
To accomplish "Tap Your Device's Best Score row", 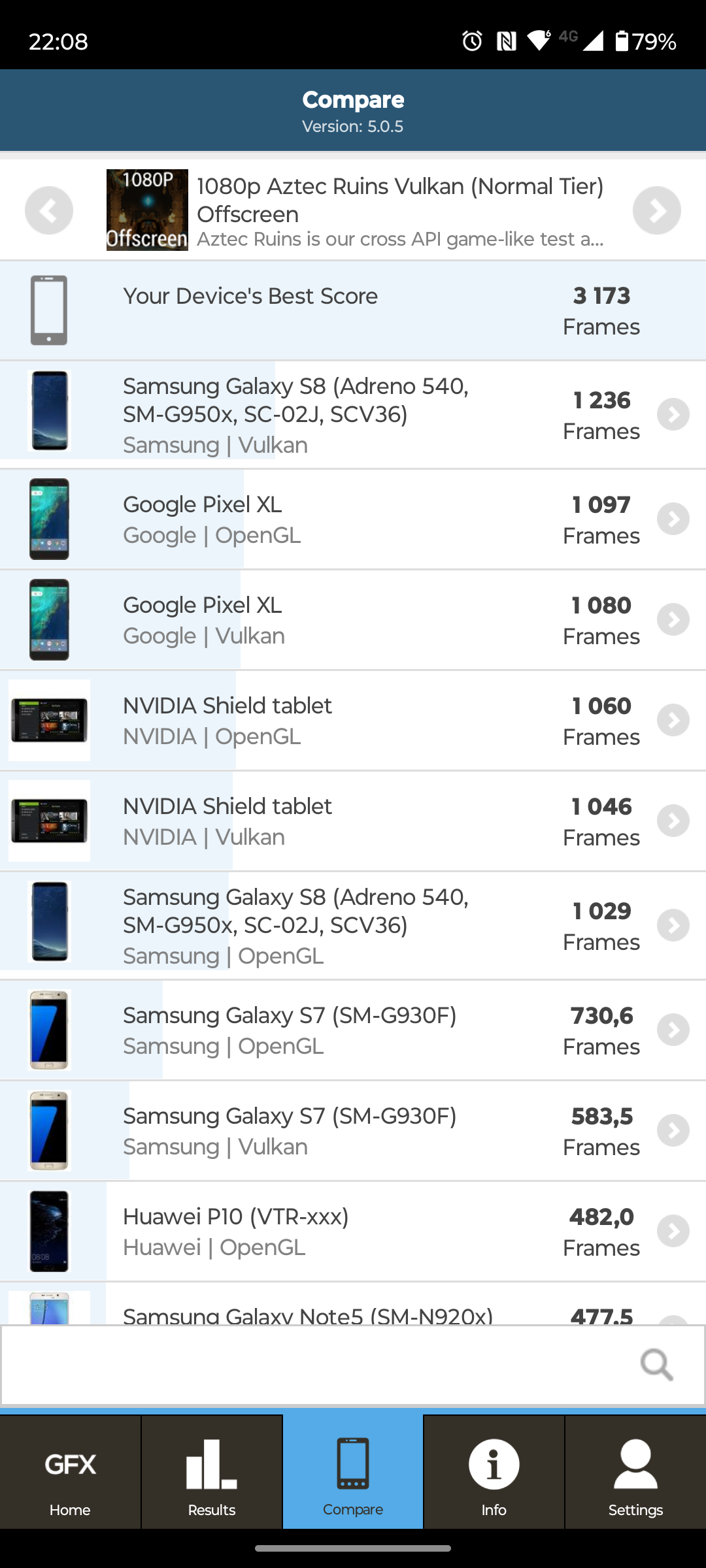I will (x=353, y=311).
